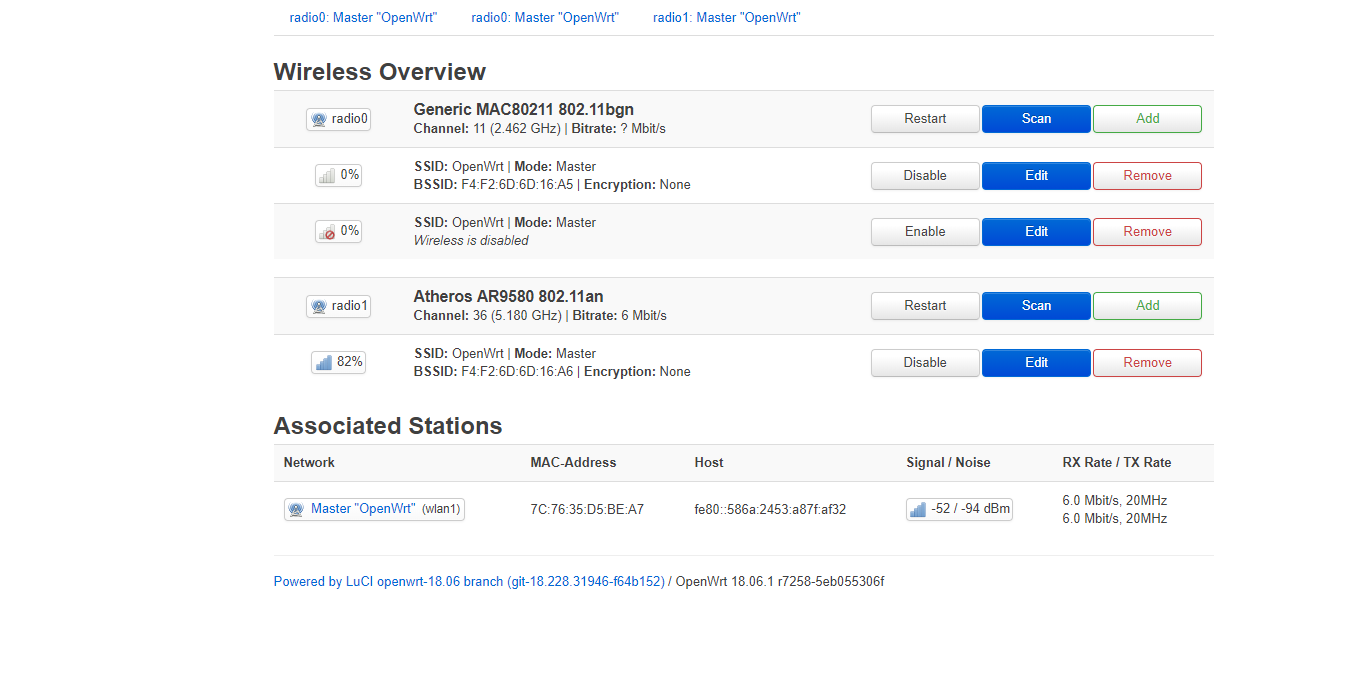This screenshot has width=1345, height=676.
Task: Edit the network with BSSID F4:F2:6D:6D:16:A6
Action: pyautogui.click(x=1036, y=363)
